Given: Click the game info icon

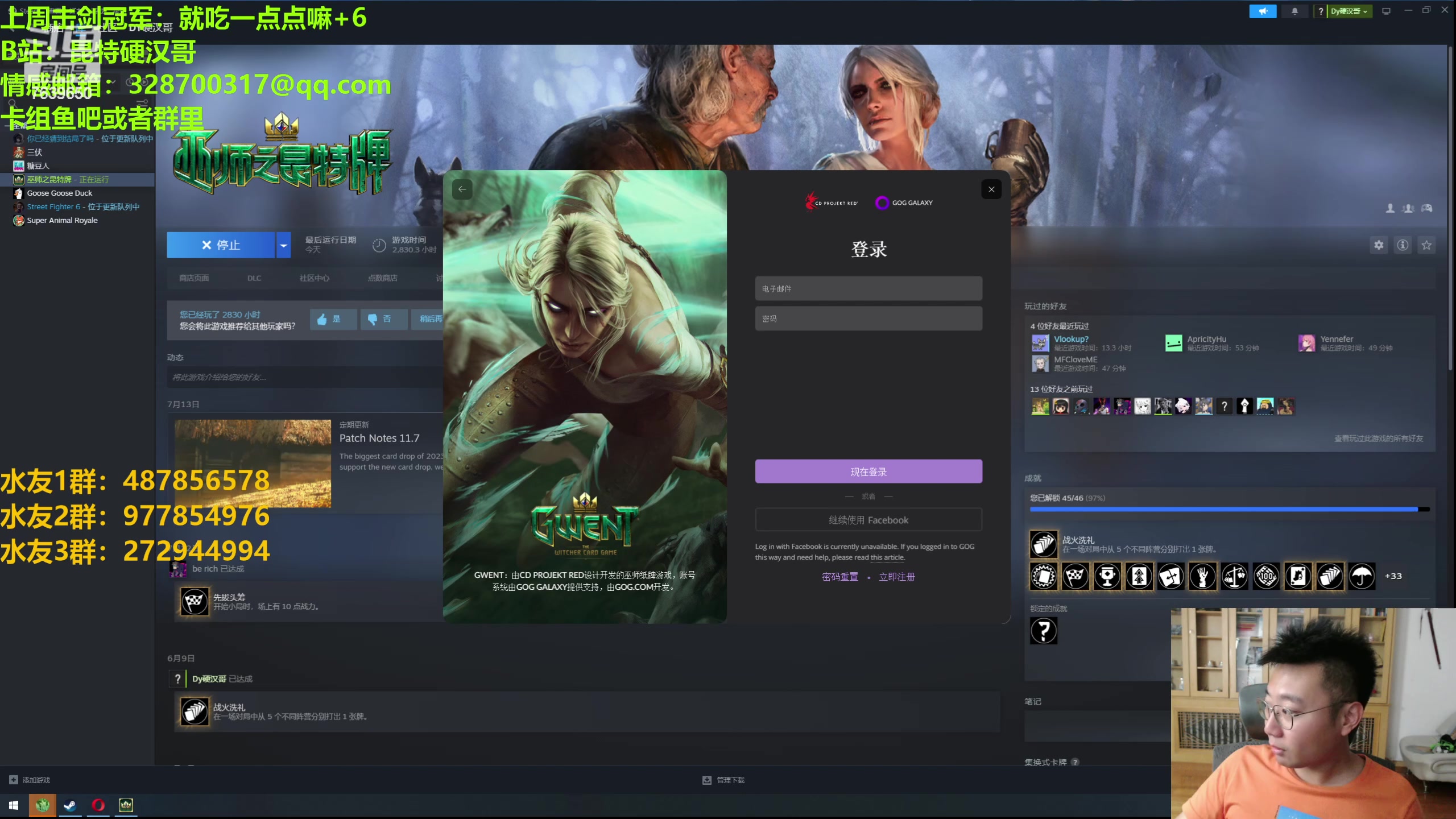Looking at the screenshot, I should pos(1403,245).
